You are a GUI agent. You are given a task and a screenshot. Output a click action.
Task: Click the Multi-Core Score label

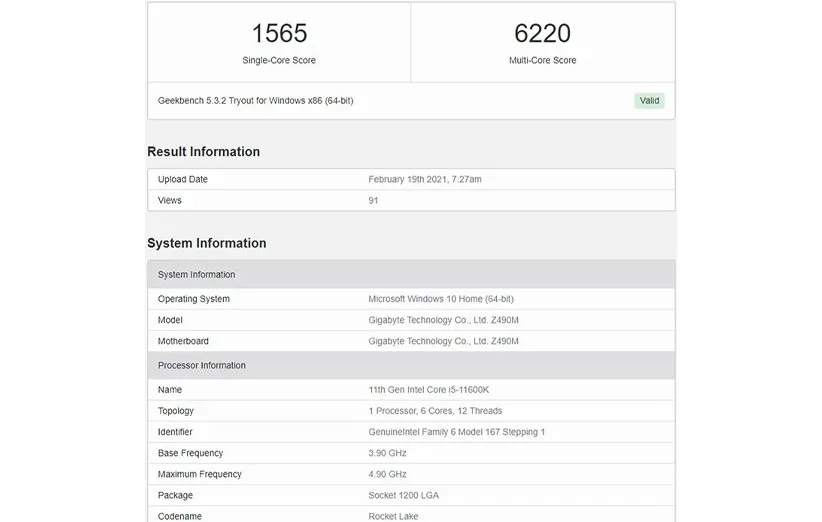point(542,61)
